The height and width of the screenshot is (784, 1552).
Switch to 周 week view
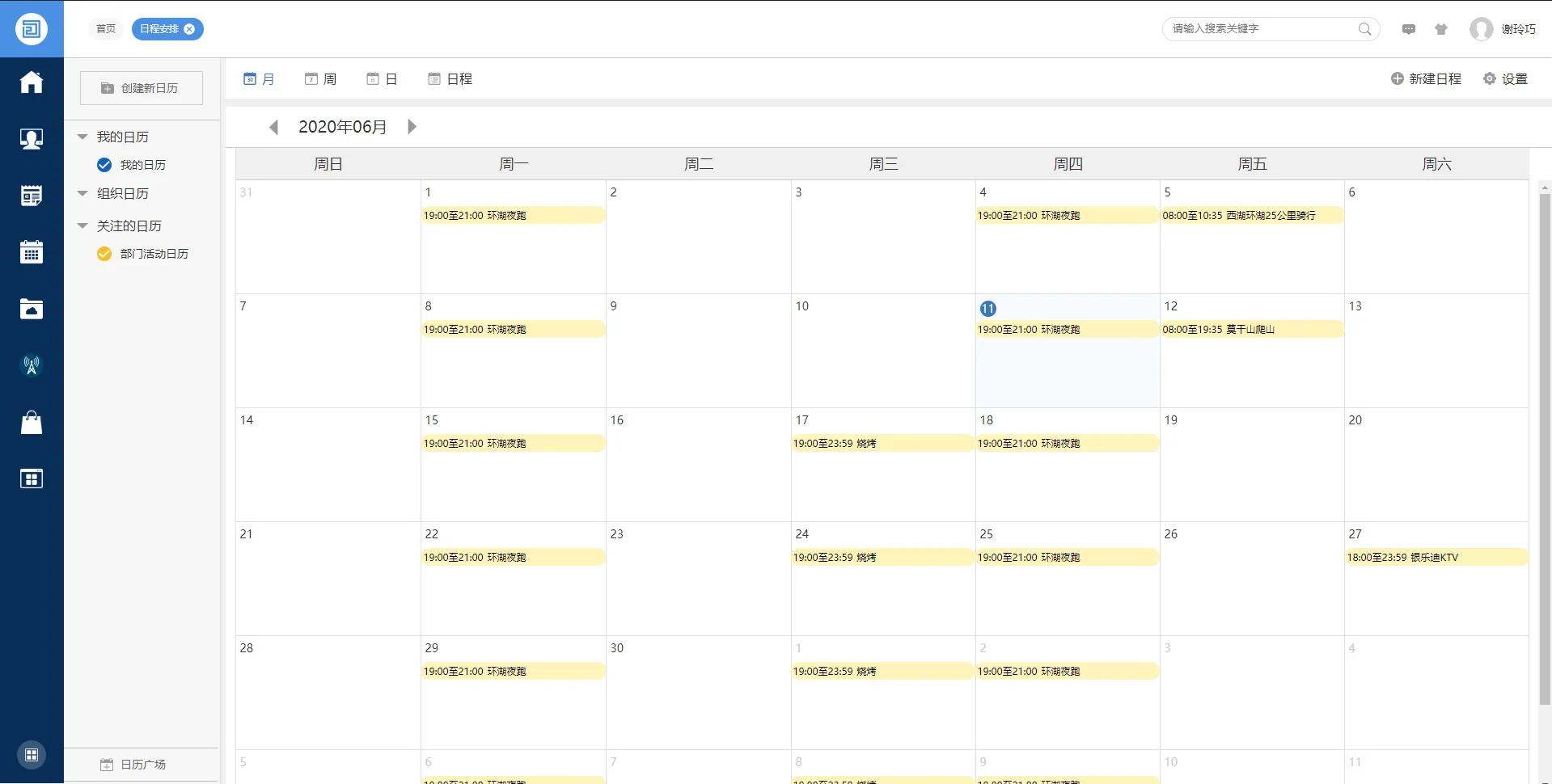pos(321,79)
